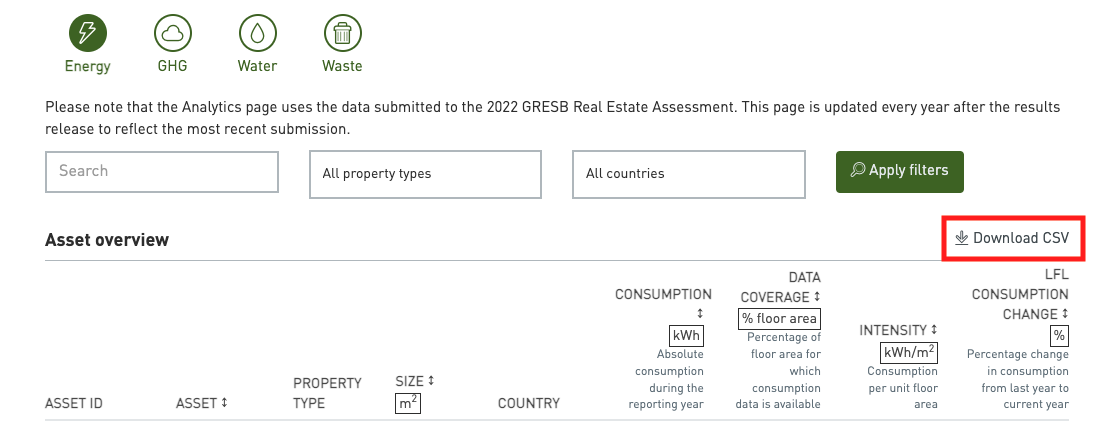Sort by Asset using the arrow icon

coord(224,403)
